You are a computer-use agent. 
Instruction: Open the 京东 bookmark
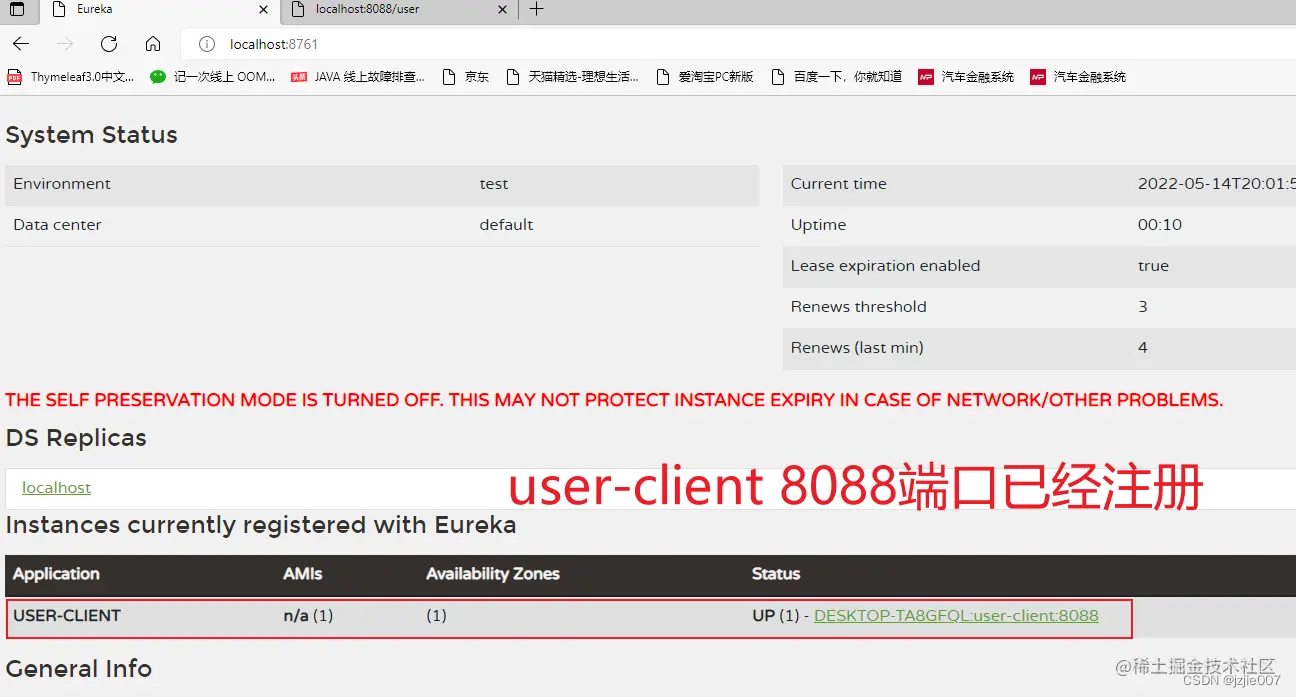tap(465, 77)
